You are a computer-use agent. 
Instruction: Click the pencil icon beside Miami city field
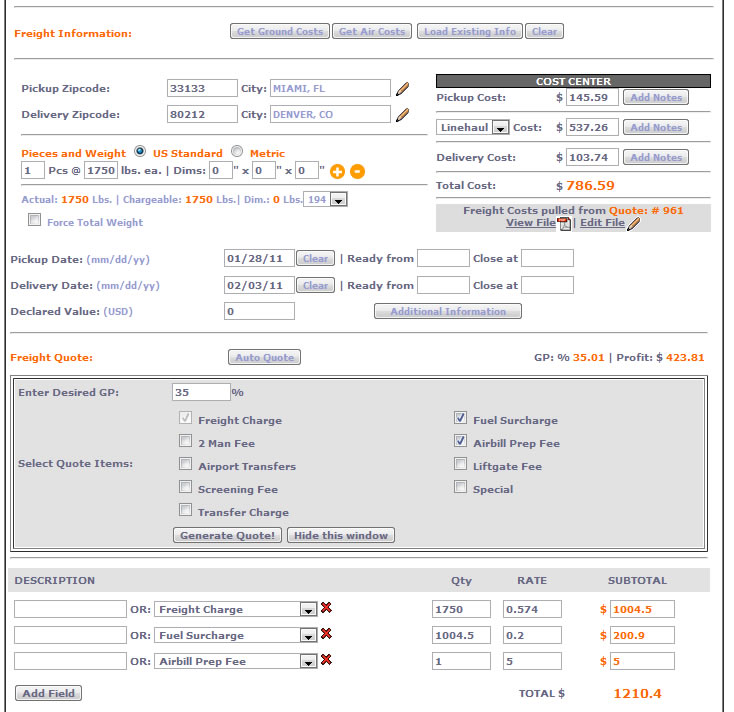402,89
